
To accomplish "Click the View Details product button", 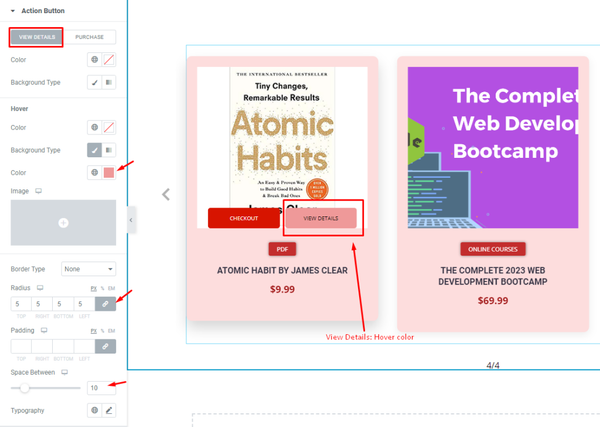I will [321, 218].
